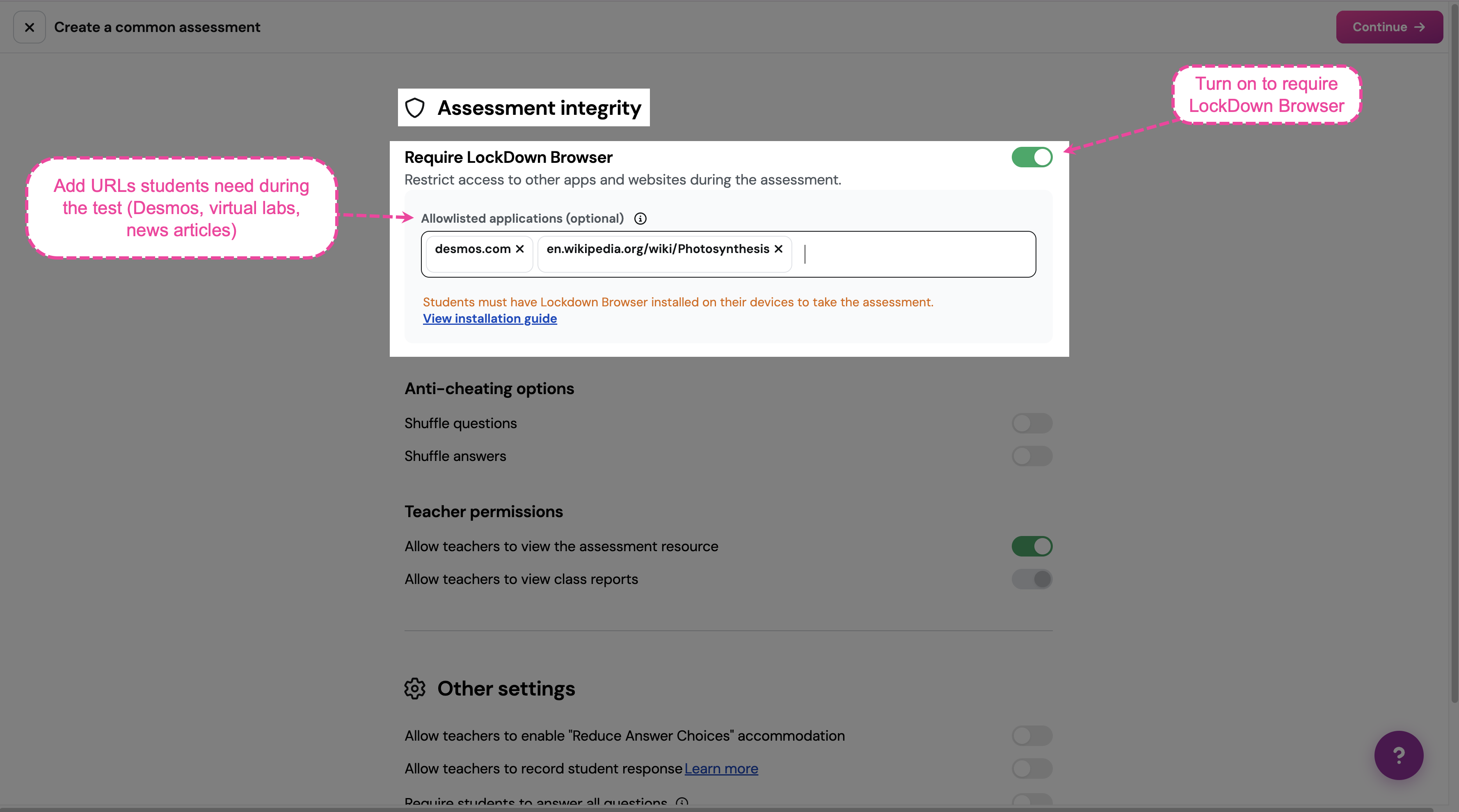Viewport: 1459px width, 812px height.
Task: Click the gear icon beside Other settings
Action: (414, 689)
